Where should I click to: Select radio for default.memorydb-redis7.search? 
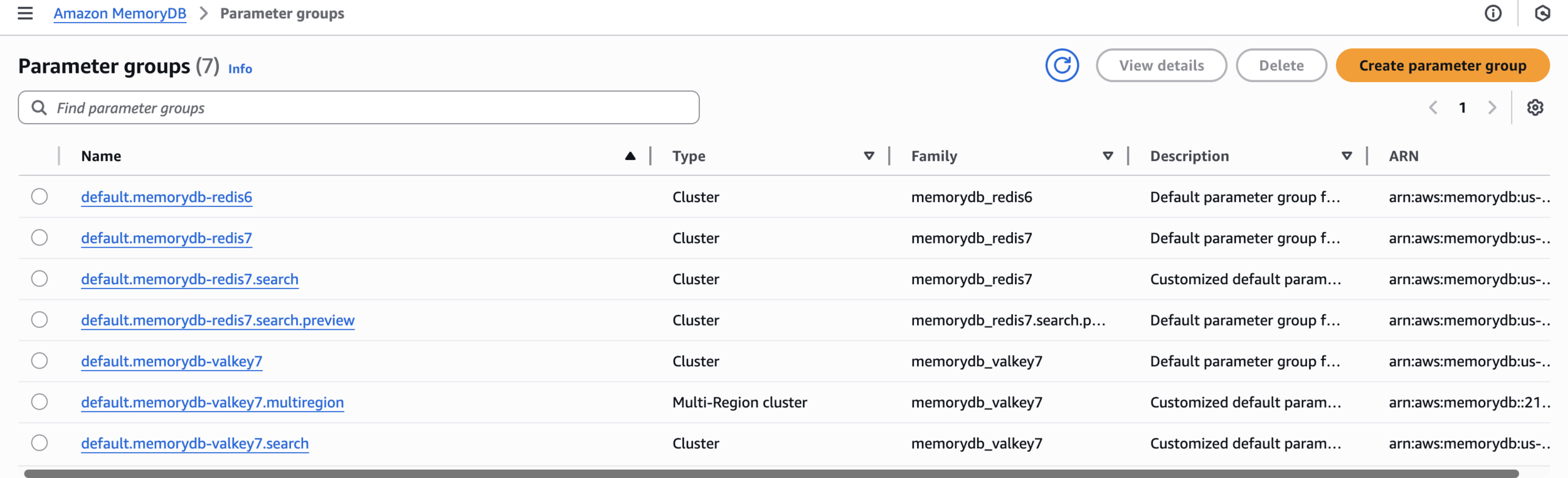pyautogui.click(x=40, y=279)
